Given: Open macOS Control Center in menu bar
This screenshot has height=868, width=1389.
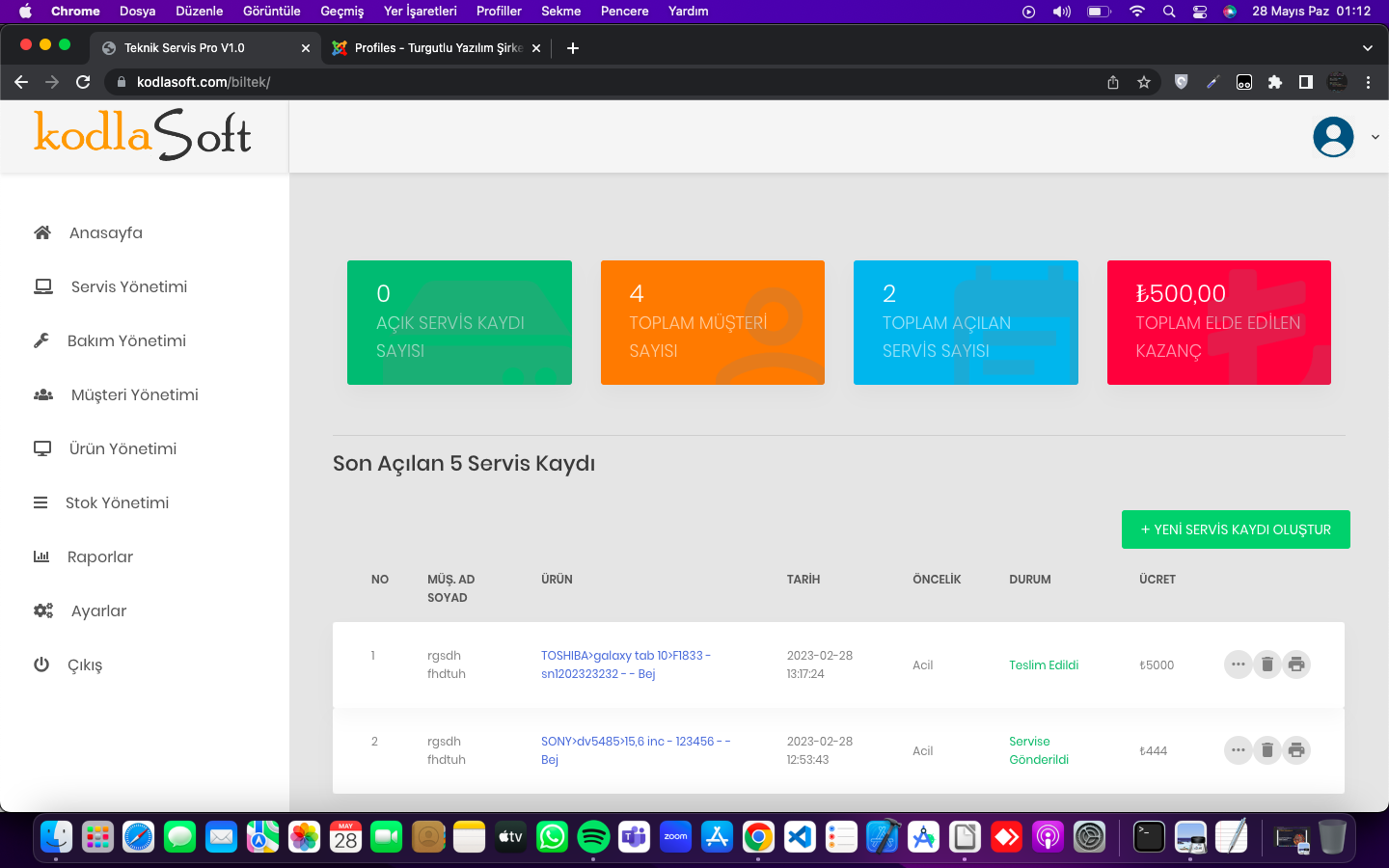Looking at the screenshot, I should coord(1199,12).
